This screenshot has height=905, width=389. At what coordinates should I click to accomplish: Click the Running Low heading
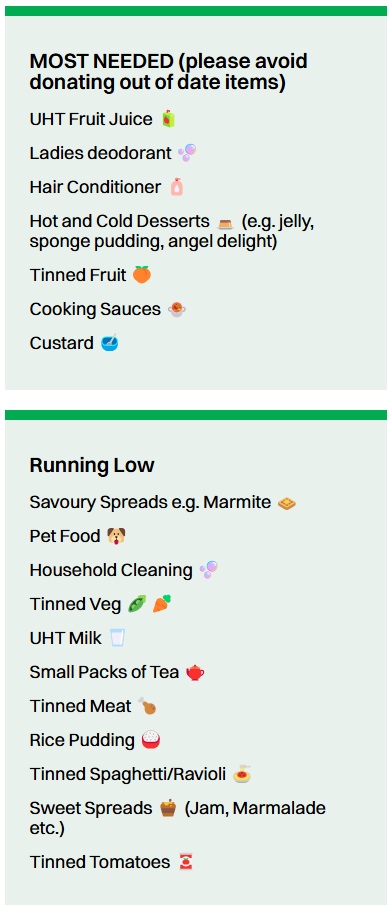[x=92, y=465]
